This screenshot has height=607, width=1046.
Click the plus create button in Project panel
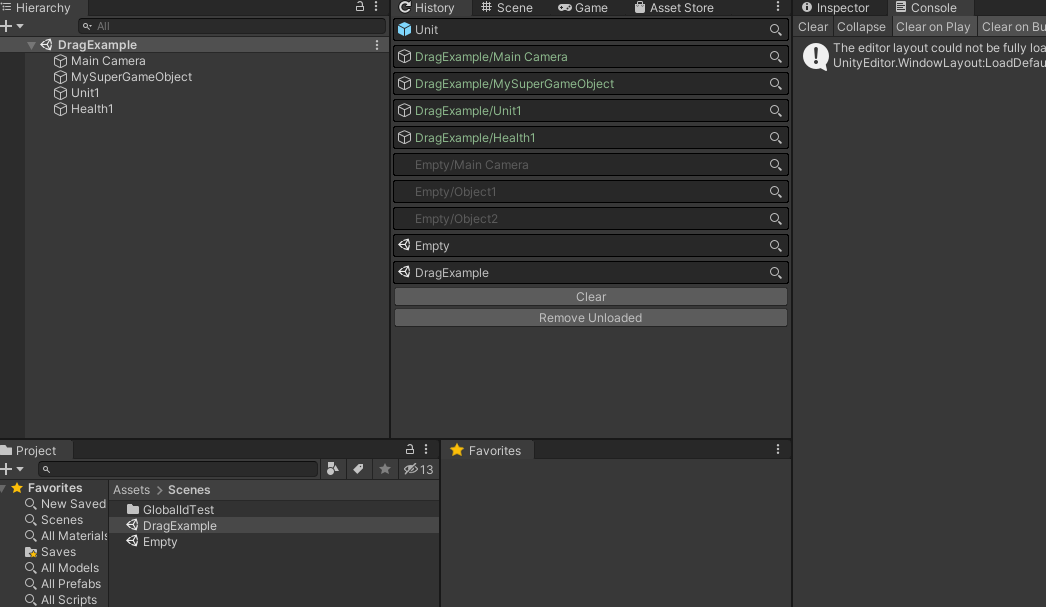coord(7,469)
